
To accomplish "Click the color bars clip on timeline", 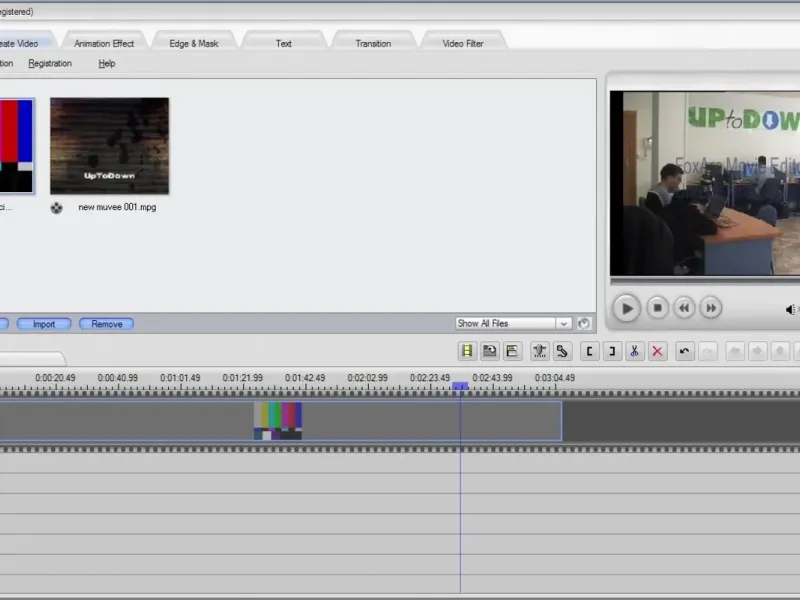I will pos(278,421).
